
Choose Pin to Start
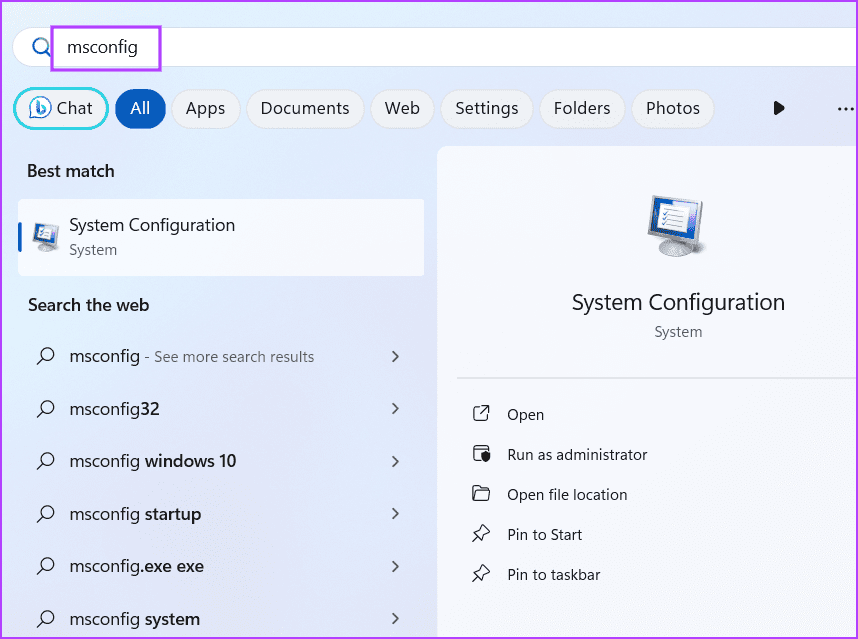[544, 535]
